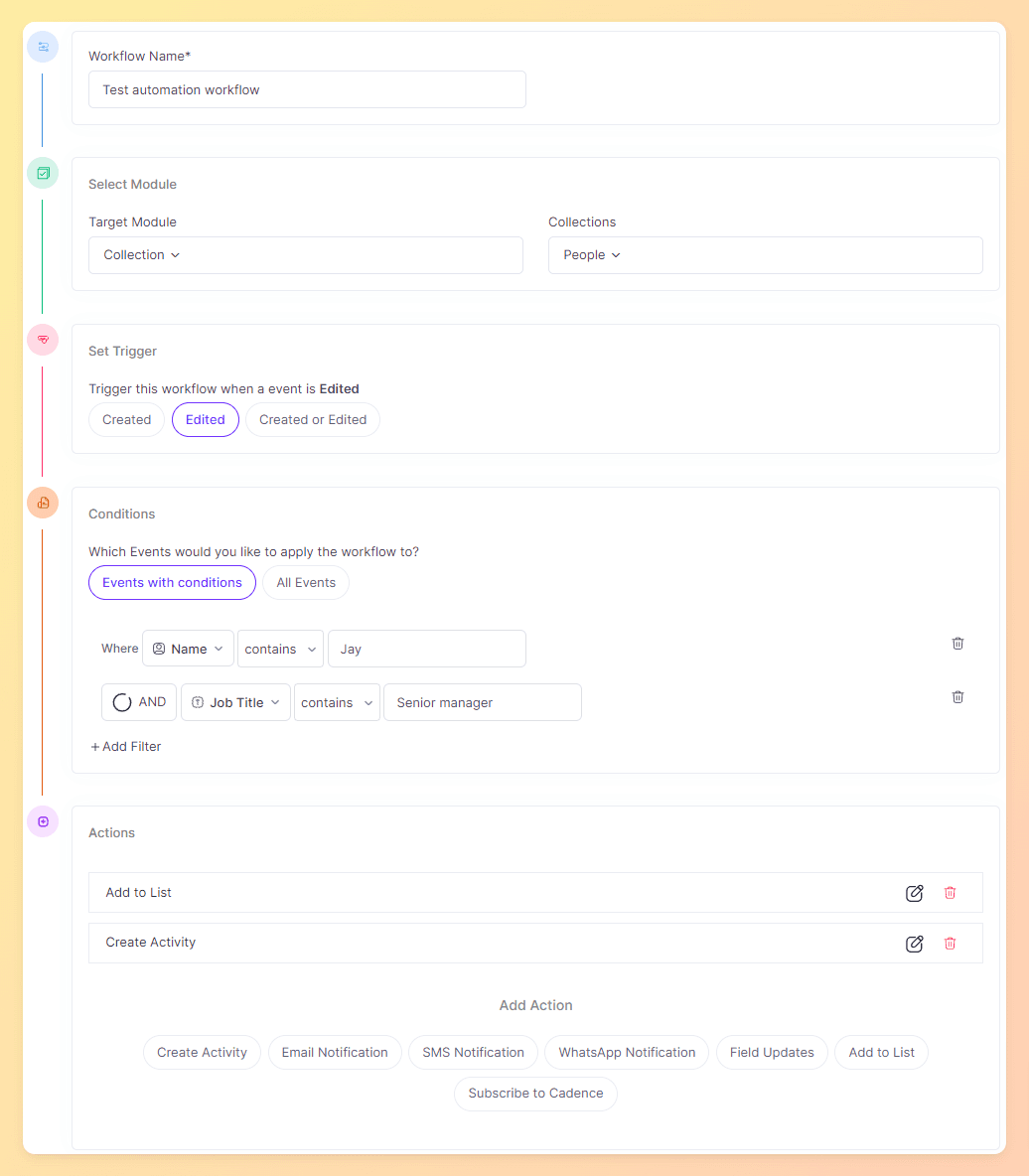This screenshot has width=1029, height=1176.
Task: Click the Actions step icon in the timeline
Action: pos(43,821)
